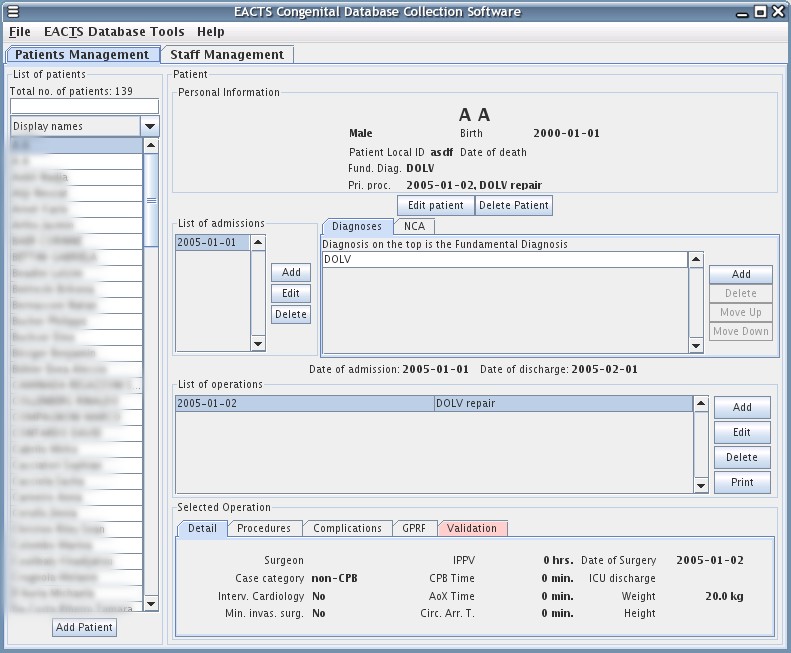Select the GPRF tab
Viewport: 791px width, 653px height.
coord(414,528)
